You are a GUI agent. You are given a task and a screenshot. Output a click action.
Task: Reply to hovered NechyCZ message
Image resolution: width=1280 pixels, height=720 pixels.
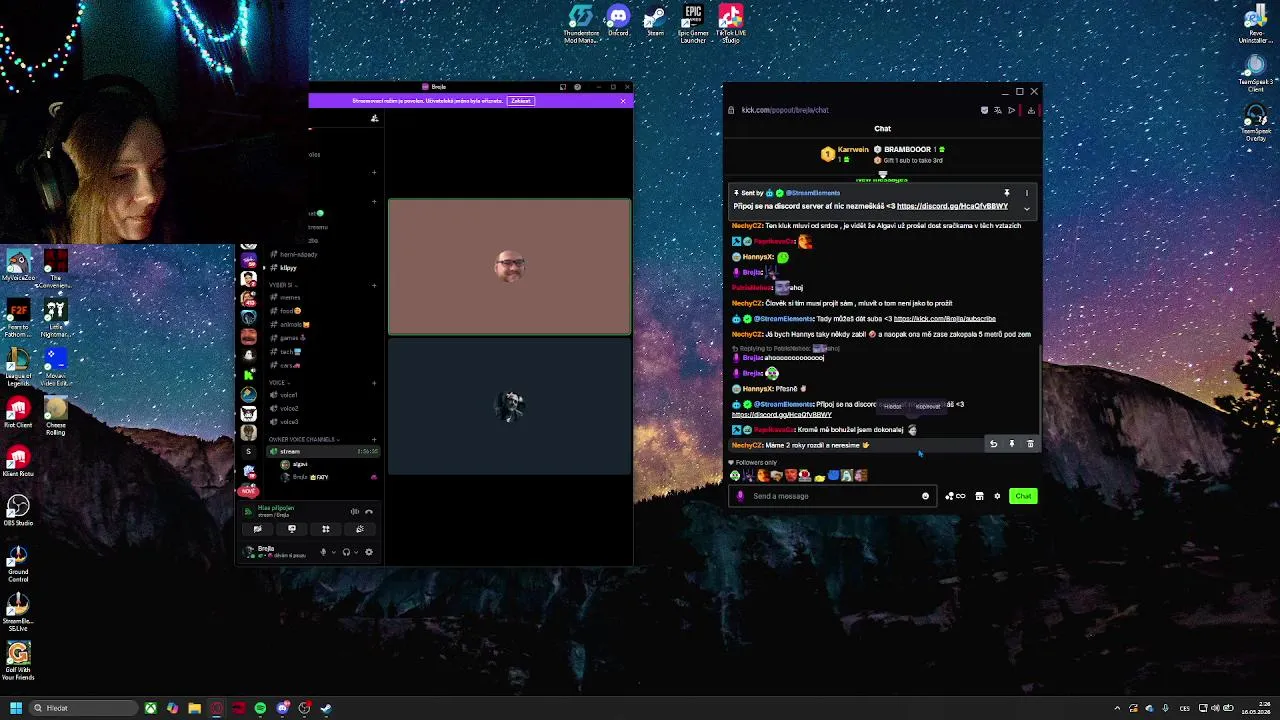pyautogui.click(x=993, y=444)
